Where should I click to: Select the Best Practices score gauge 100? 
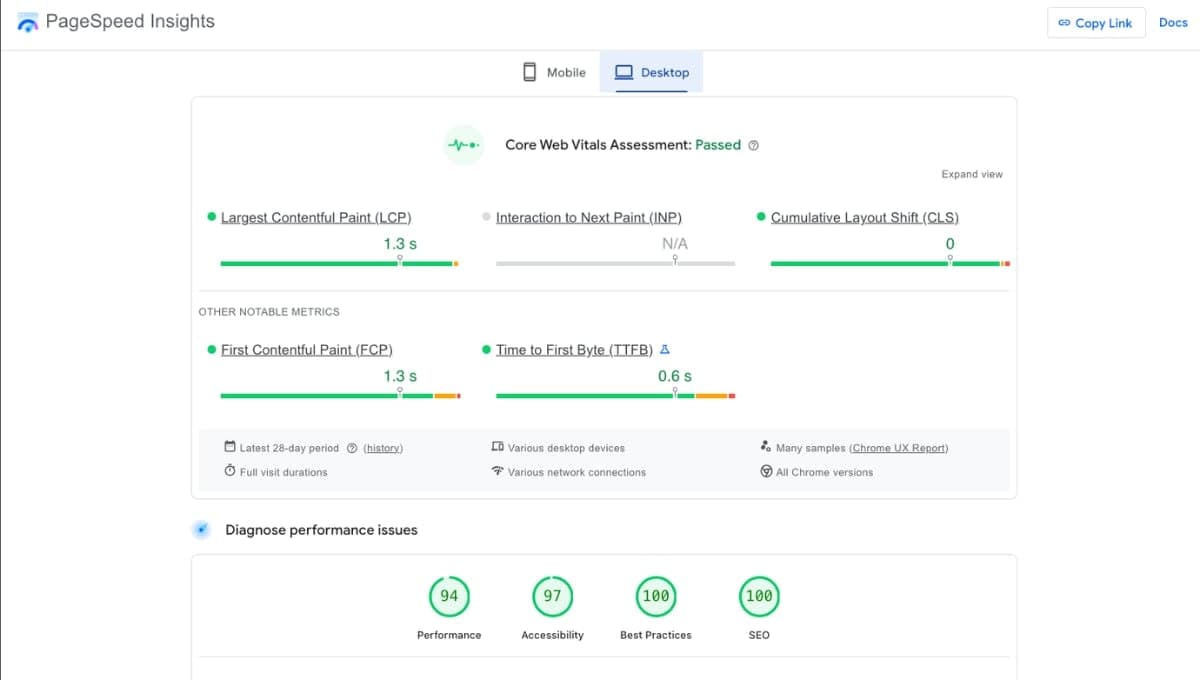[x=656, y=596]
